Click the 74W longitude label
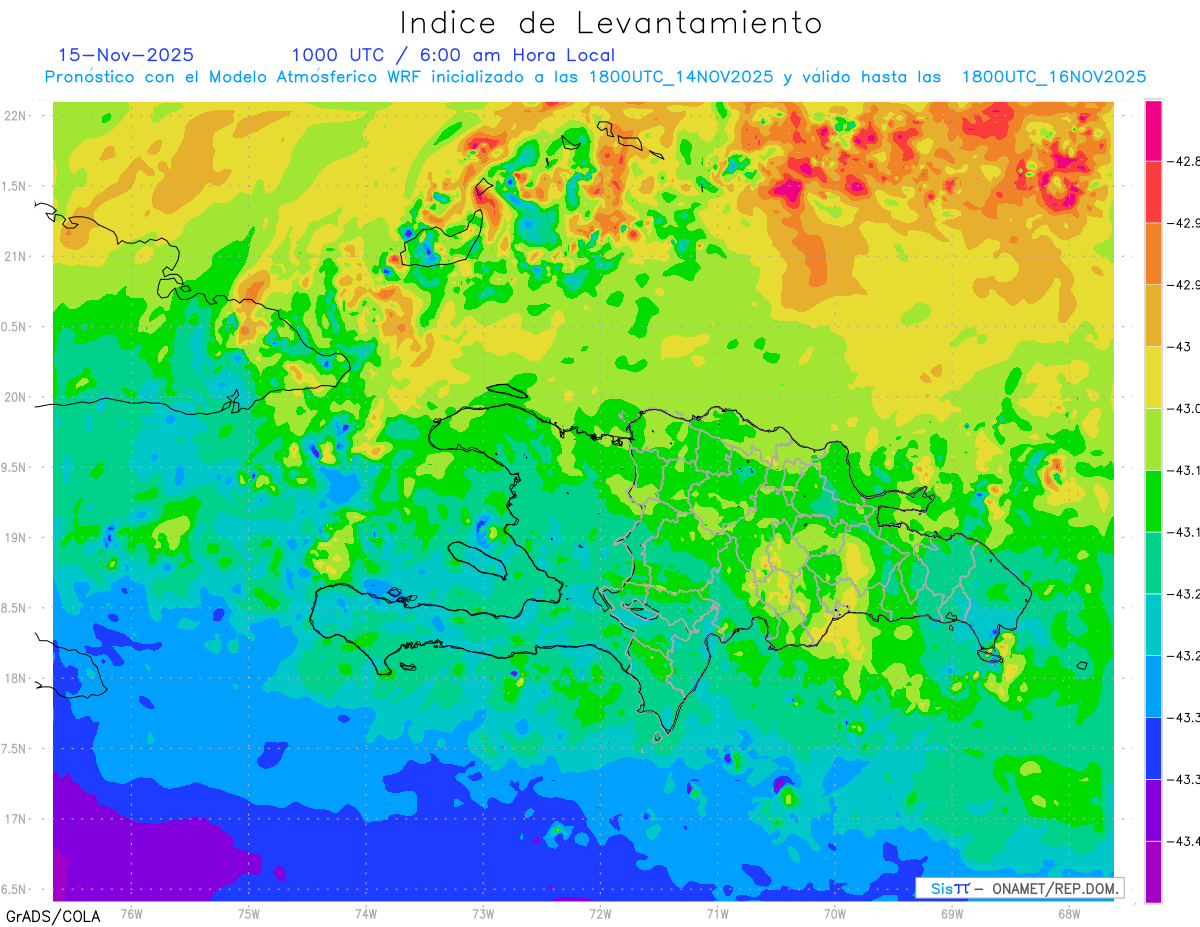1200x927 pixels. click(366, 913)
